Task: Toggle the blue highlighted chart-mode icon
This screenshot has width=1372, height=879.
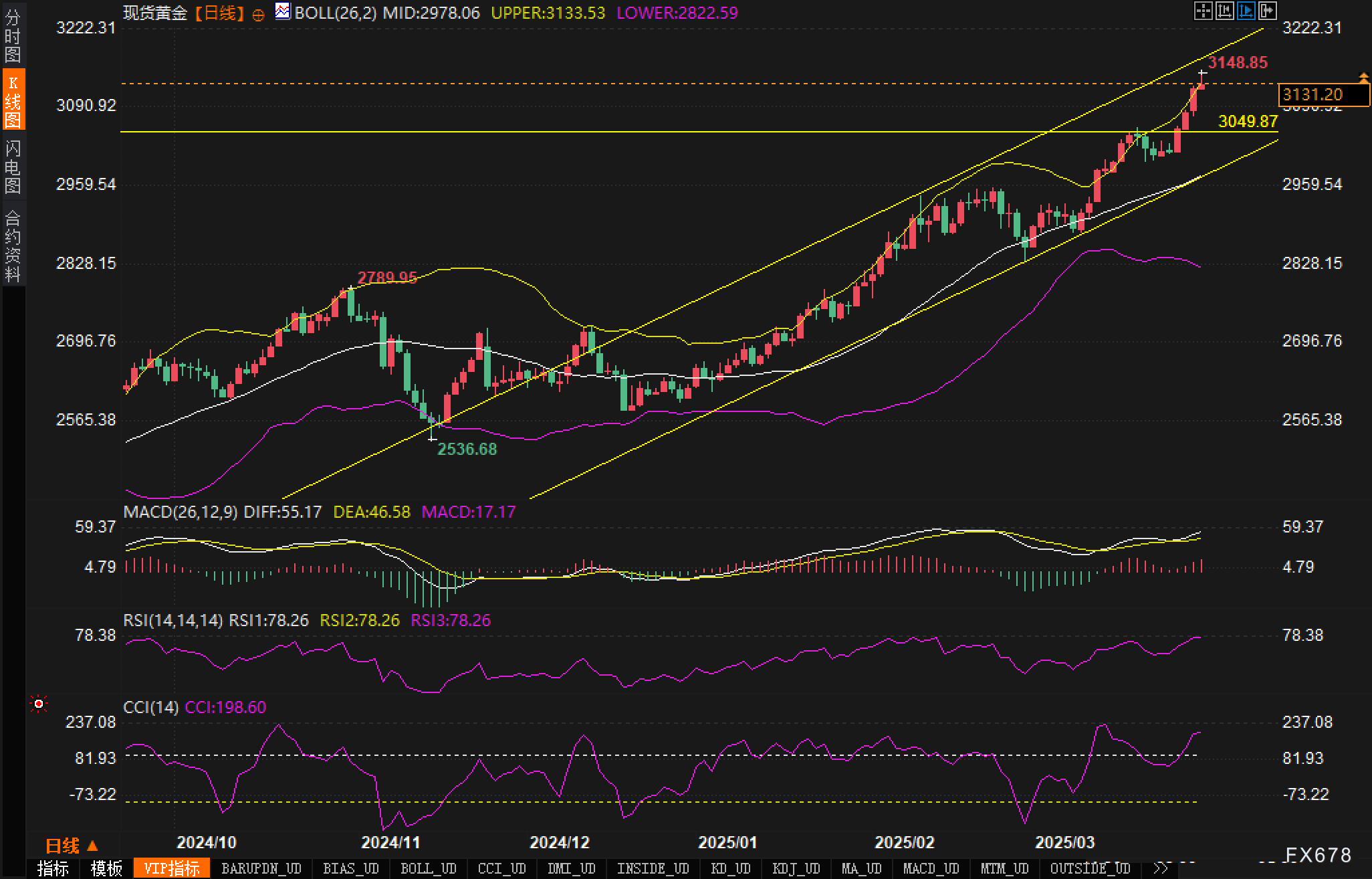Action: coord(1246,11)
